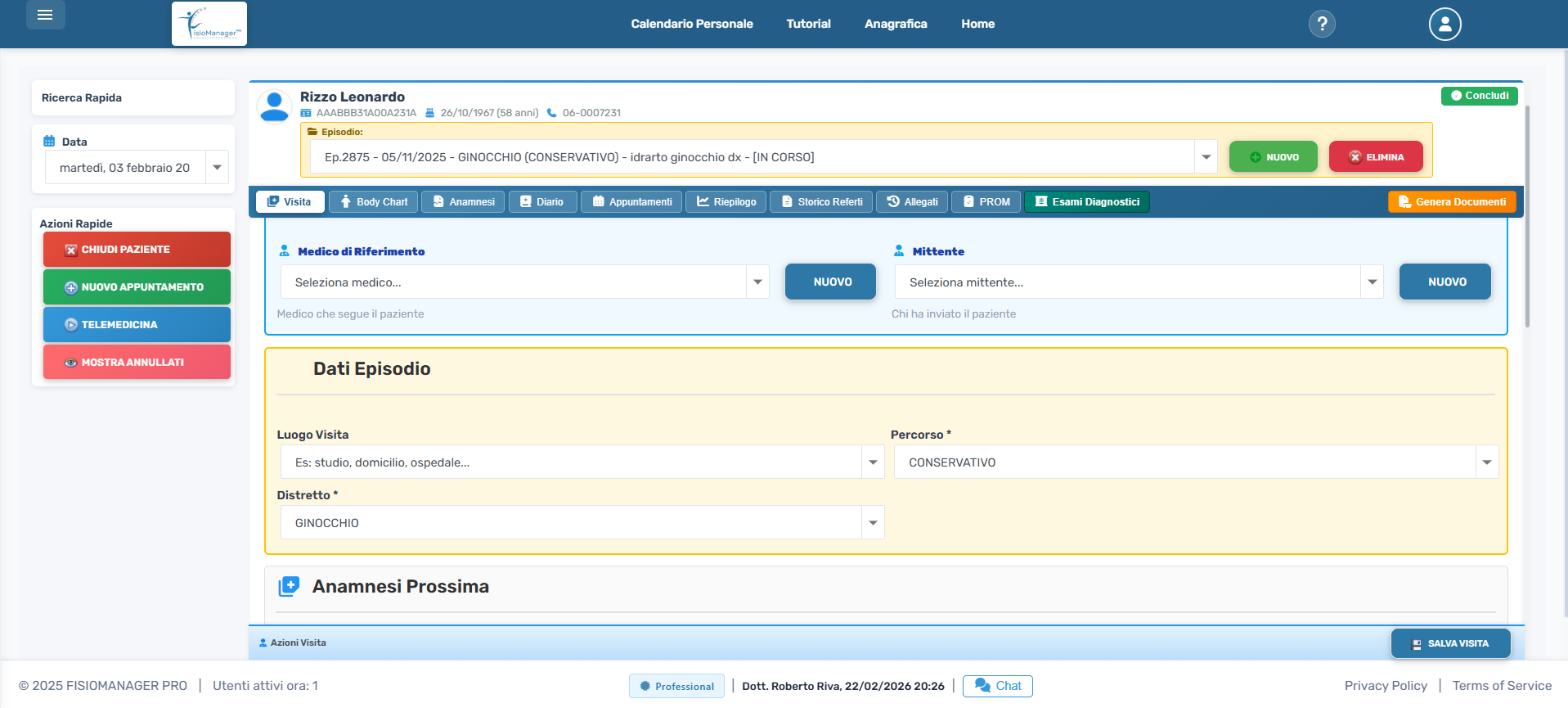The width and height of the screenshot is (1568, 708).
Task: Click the phone icon near 06-0007231
Action: point(551,113)
